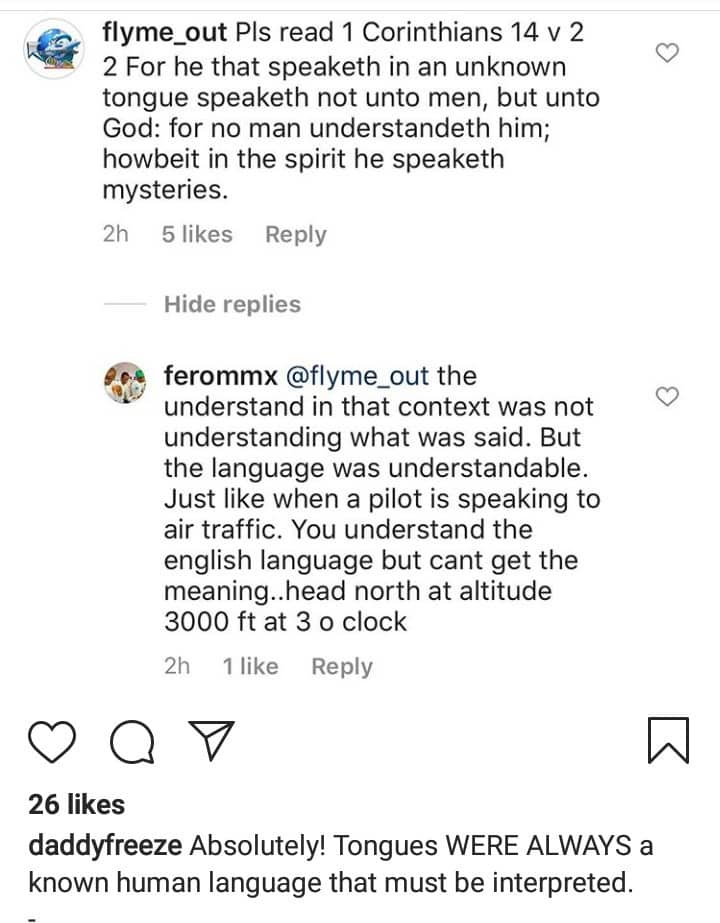Reply to ferommx's comment
The width and height of the screenshot is (720, 923).
click(x=341, y=667)
